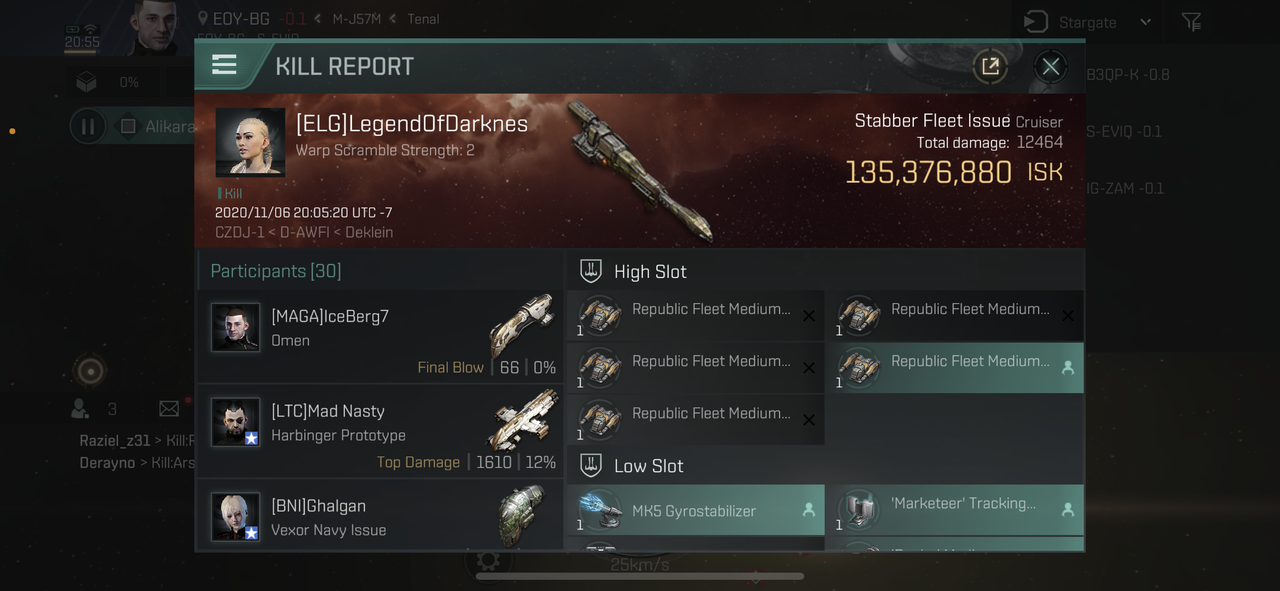
Task: Open the cargo cube icon at 0%
Action: (x=87, y=82)
